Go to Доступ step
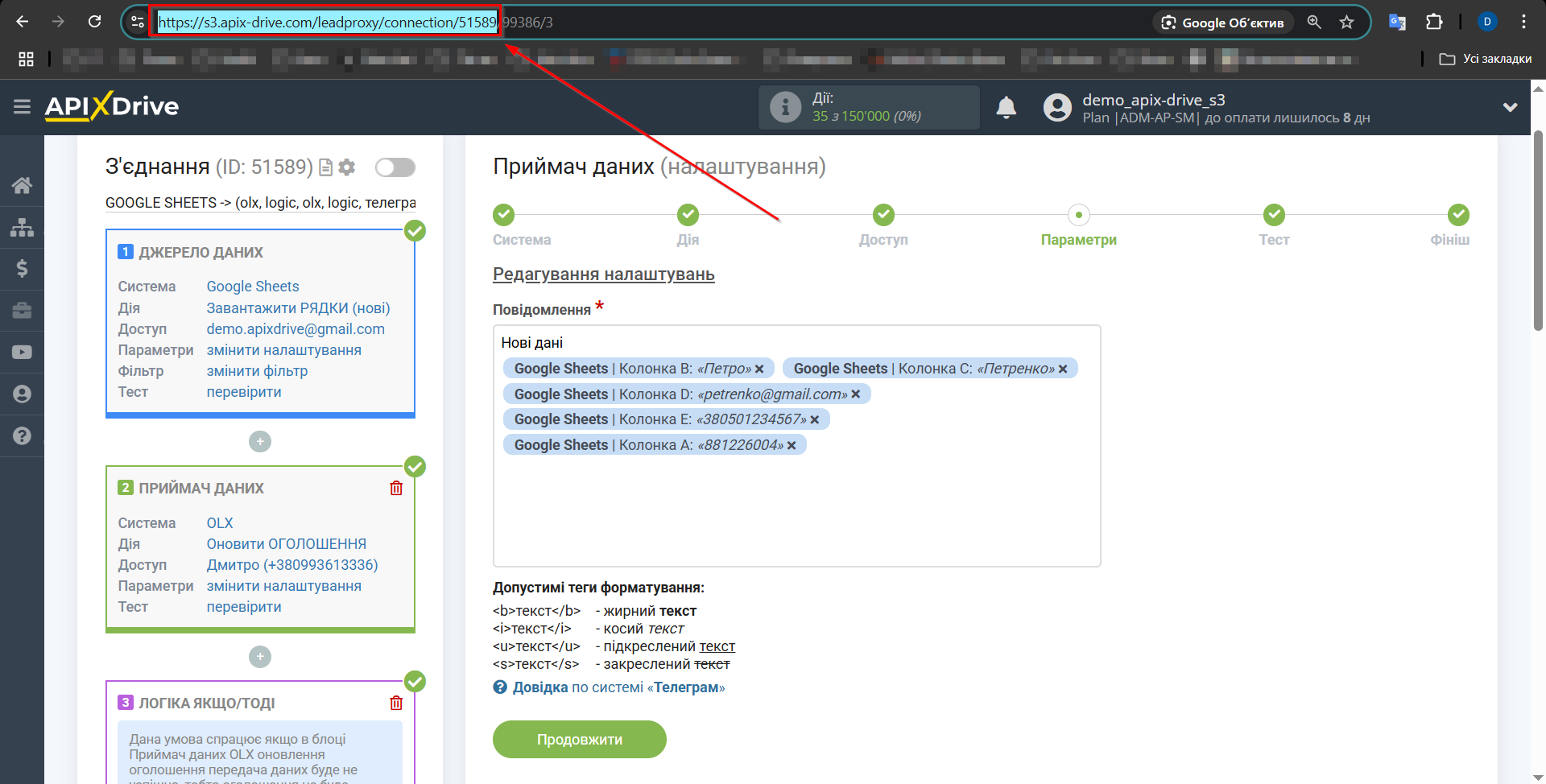1546x784 pixels. point(884,215)
